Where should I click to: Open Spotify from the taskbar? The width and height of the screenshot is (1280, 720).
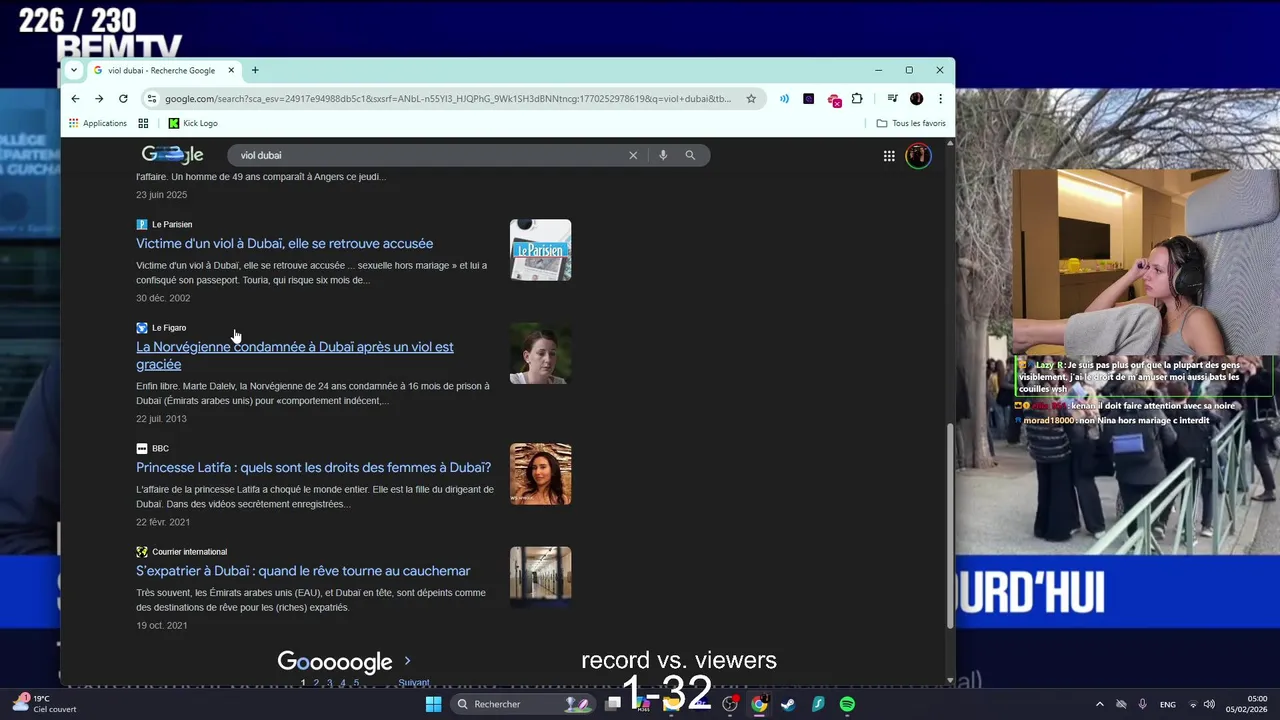(847, 704)
